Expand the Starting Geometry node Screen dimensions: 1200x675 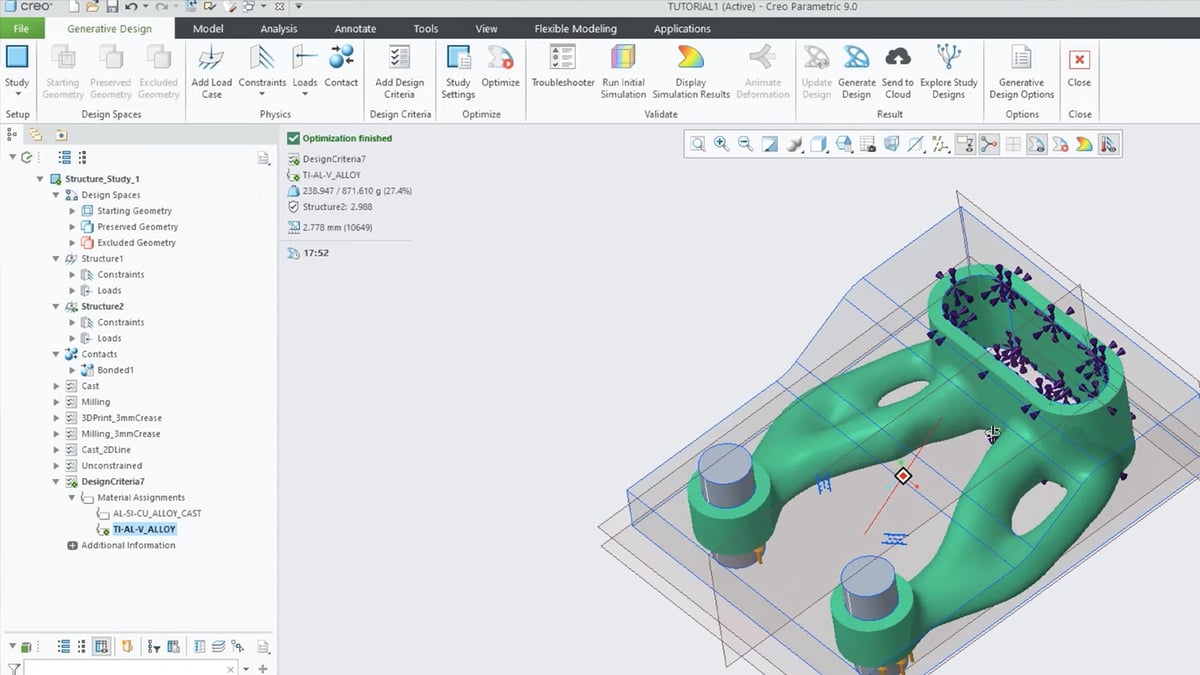coord(72,211)
